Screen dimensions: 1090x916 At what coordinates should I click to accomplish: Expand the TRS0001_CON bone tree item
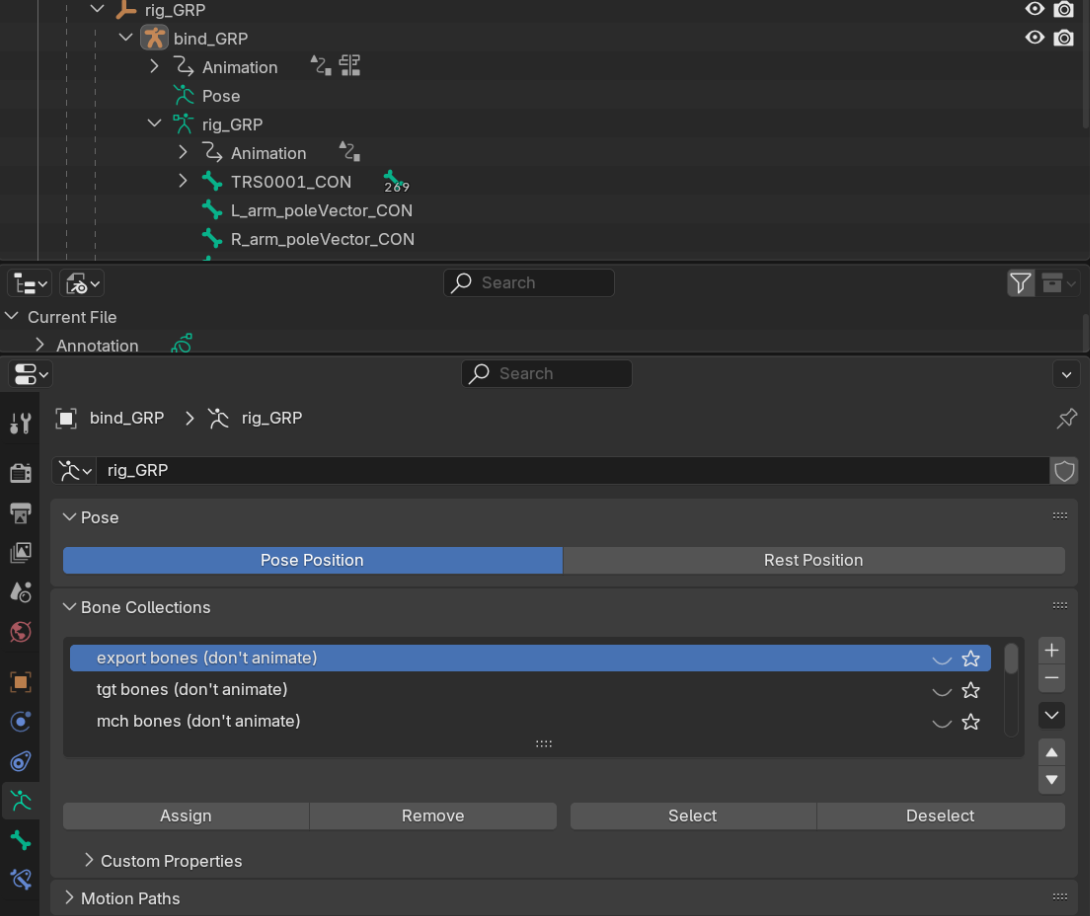pos(183,181)
